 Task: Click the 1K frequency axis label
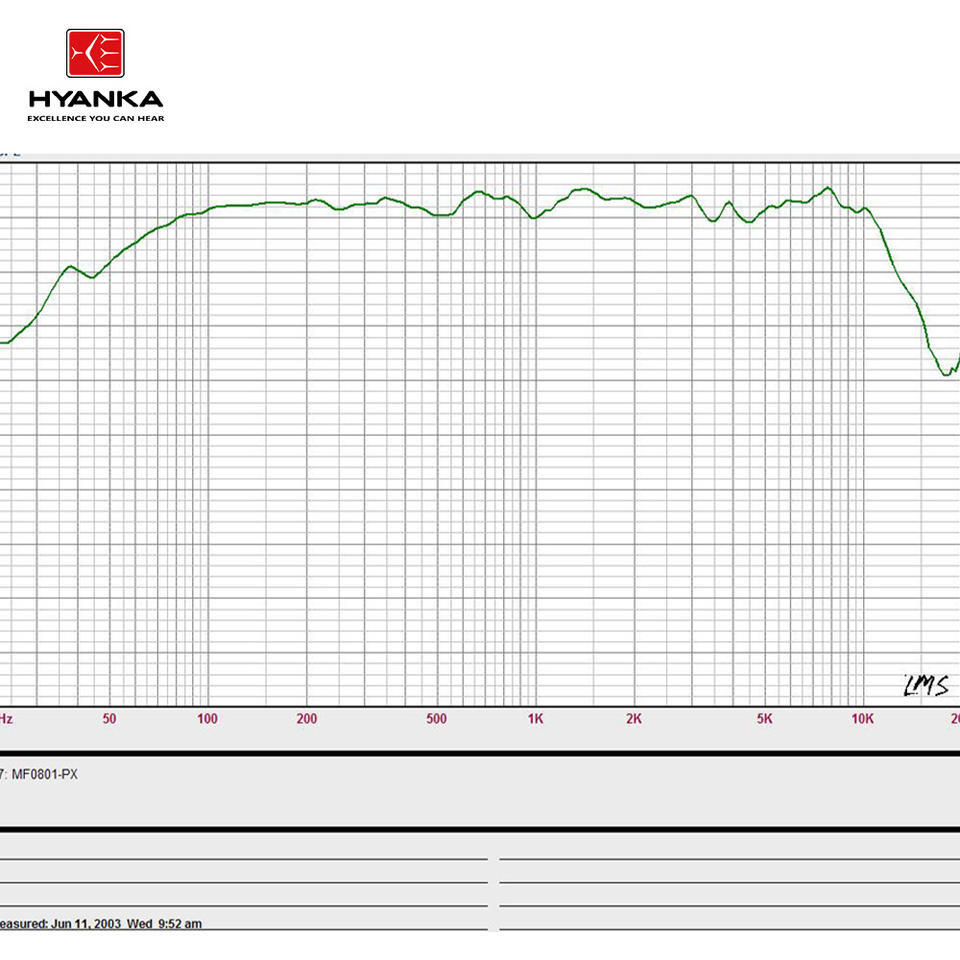pyautogui.click(x=536, y=719)
